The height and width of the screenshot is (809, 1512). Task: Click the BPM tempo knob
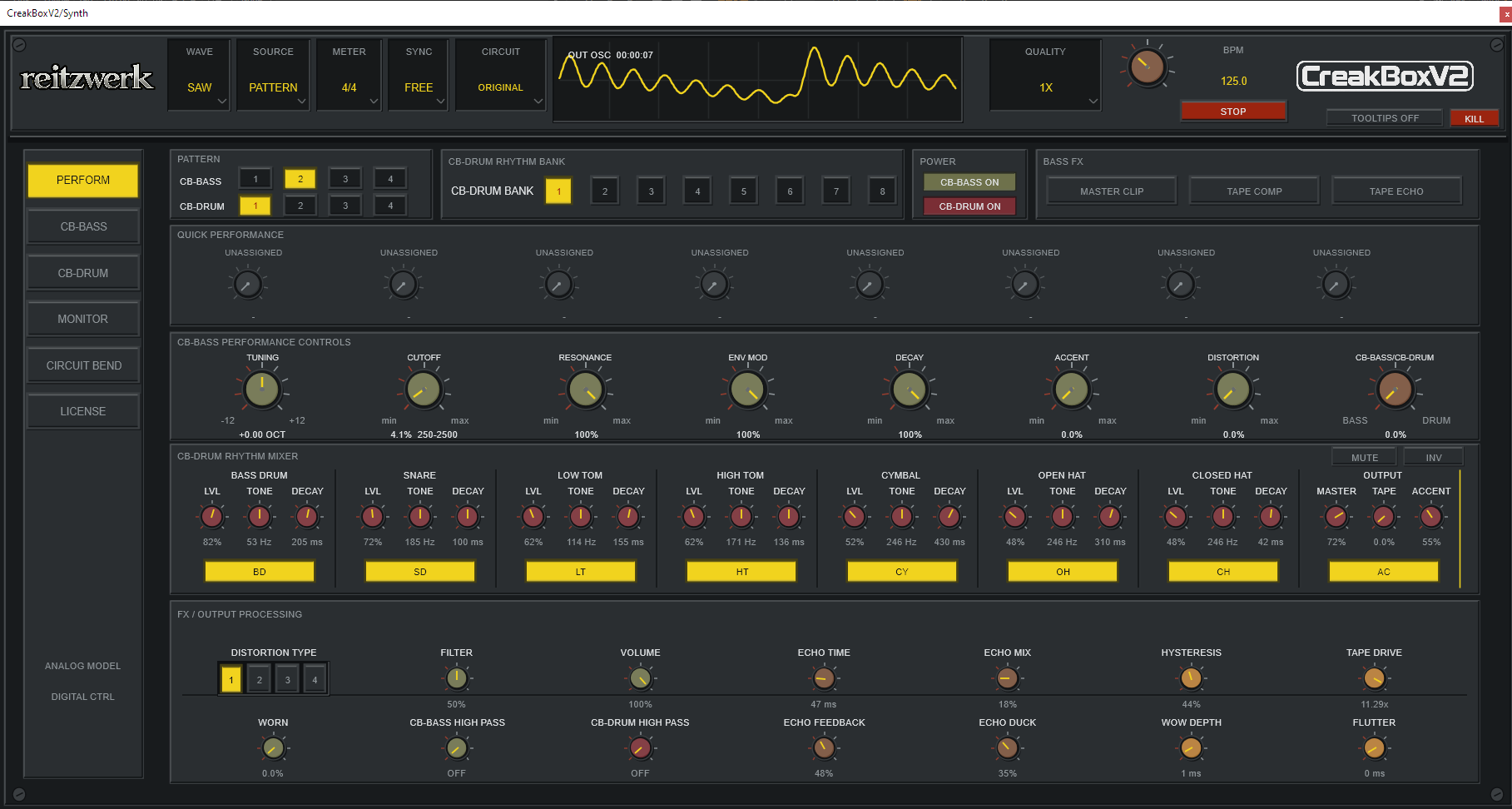1147,67
